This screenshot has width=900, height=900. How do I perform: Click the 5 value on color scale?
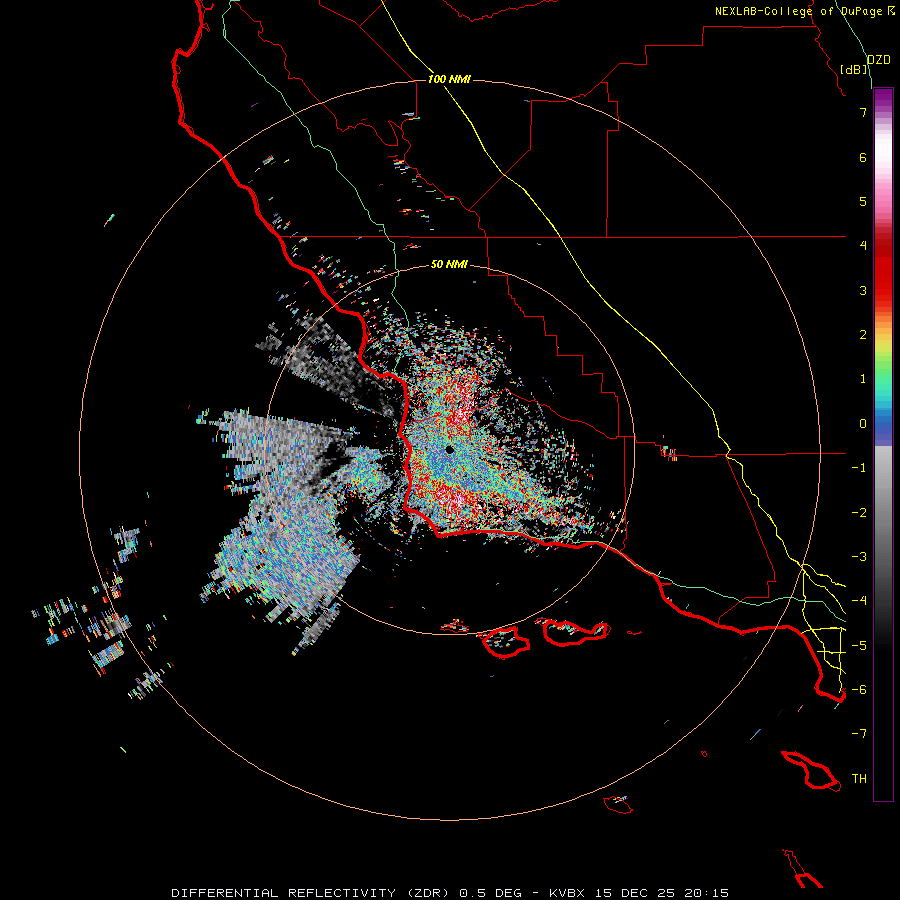[x=863, y=201]
